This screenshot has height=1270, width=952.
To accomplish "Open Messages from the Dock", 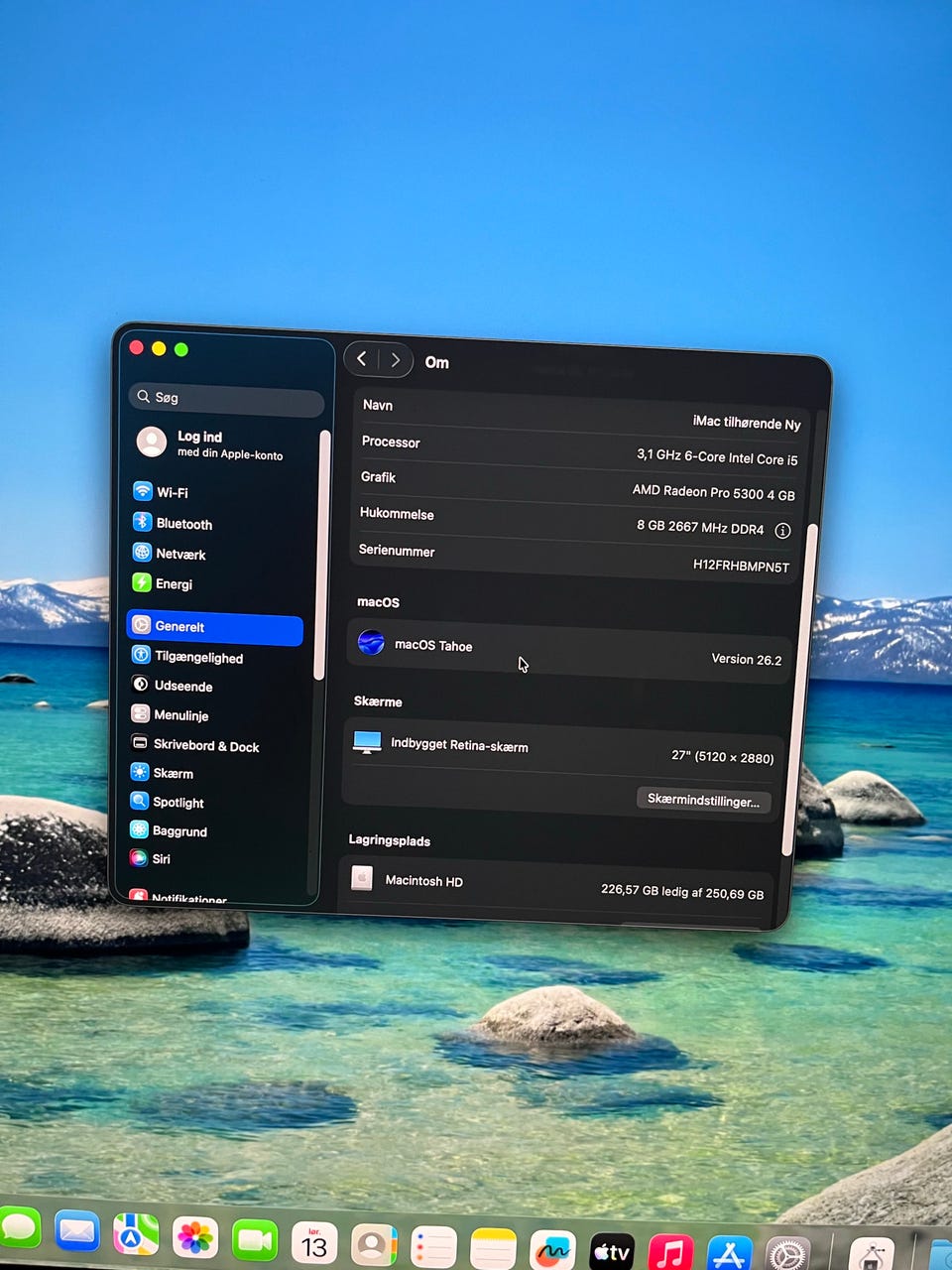I will [20, 1228].
